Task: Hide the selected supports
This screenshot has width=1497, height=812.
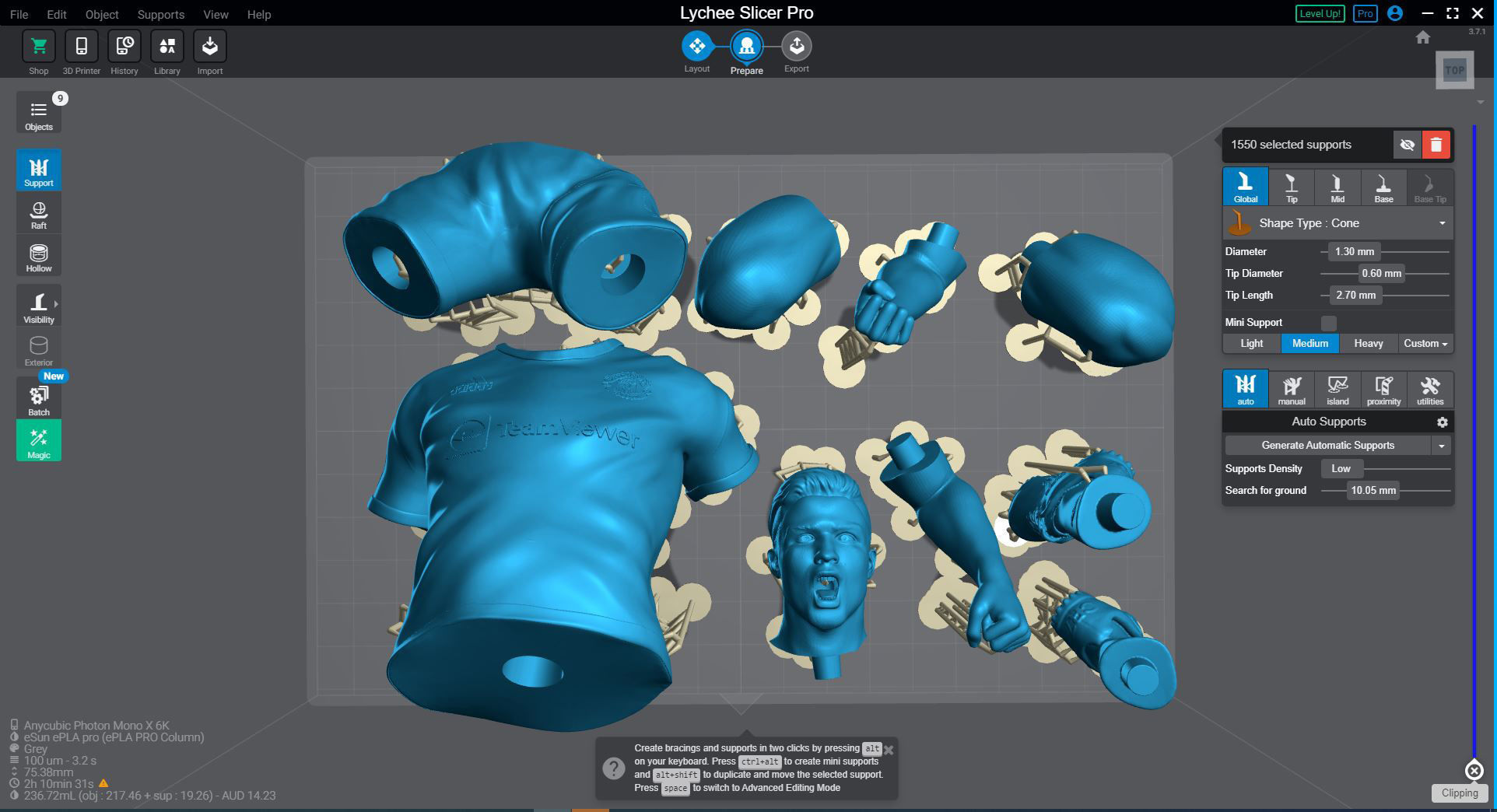Action: point(1407,145)
